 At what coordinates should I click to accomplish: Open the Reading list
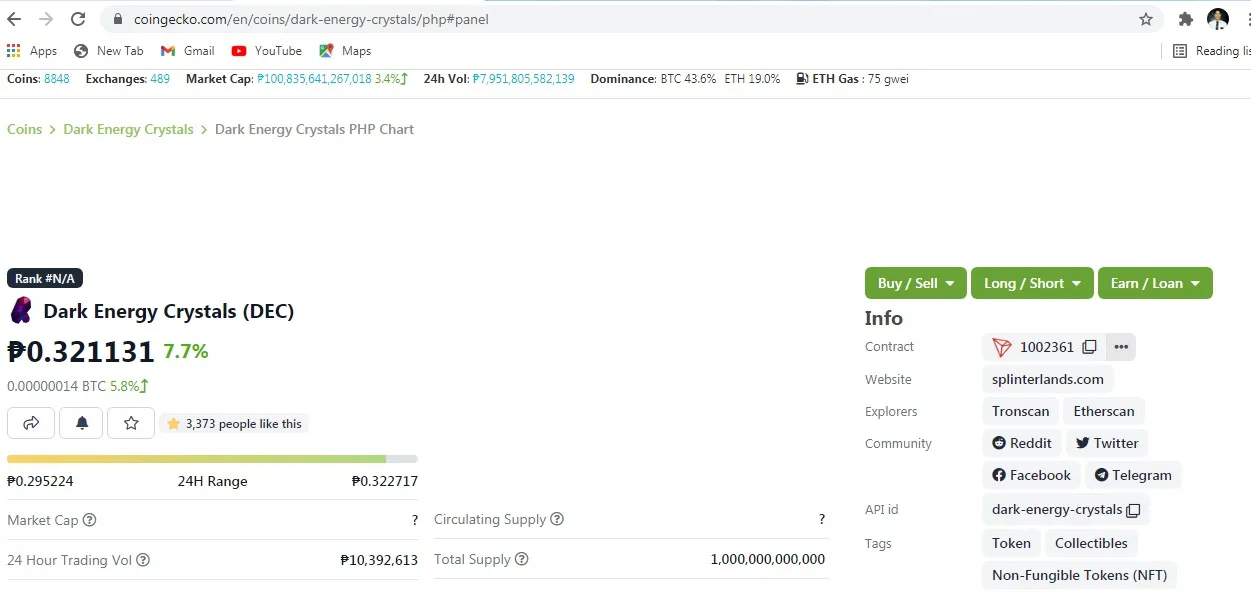1211,51
